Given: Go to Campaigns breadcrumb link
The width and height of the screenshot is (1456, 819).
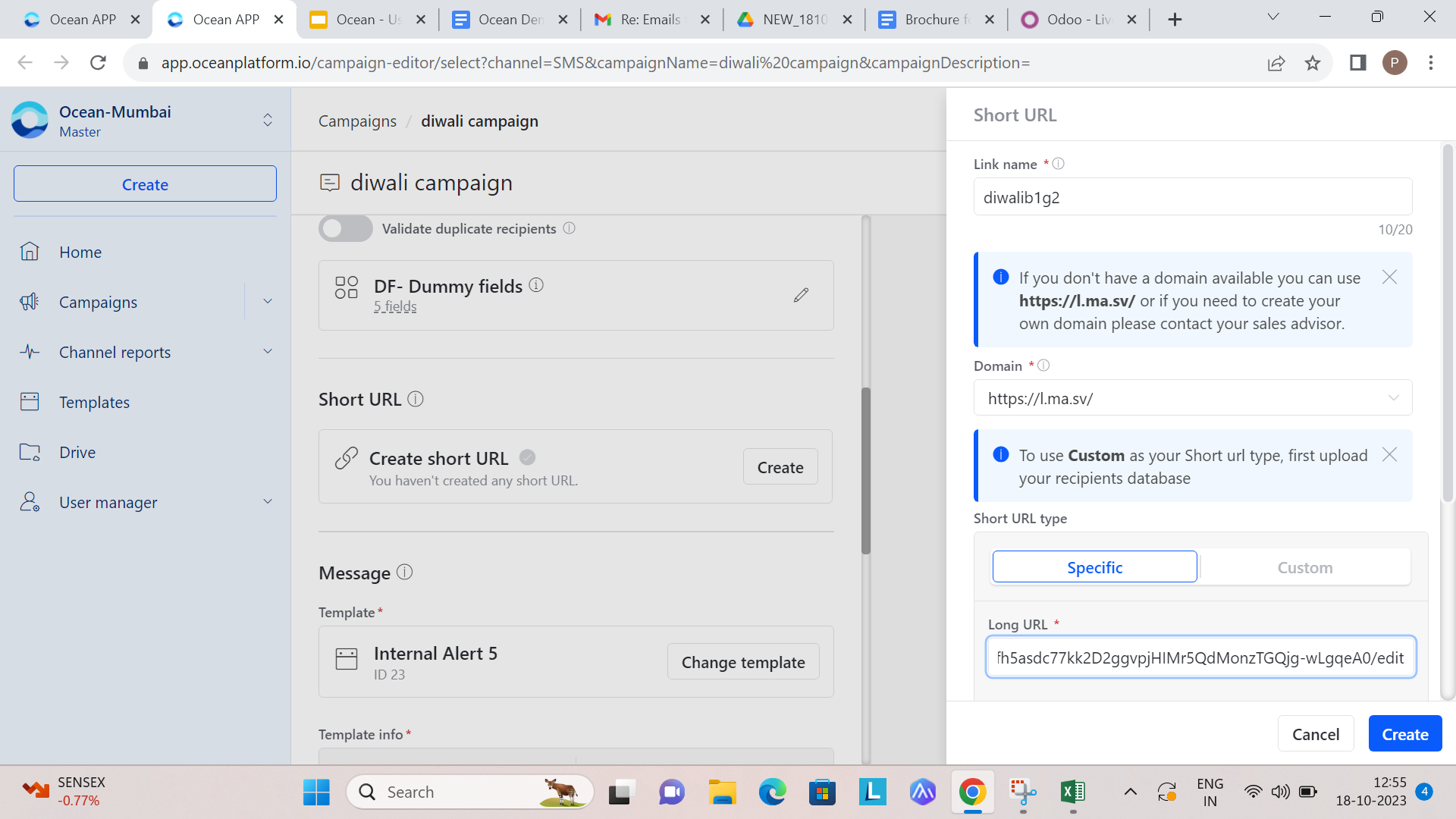Looking at the screenshot, I should [x=357, y=121].
